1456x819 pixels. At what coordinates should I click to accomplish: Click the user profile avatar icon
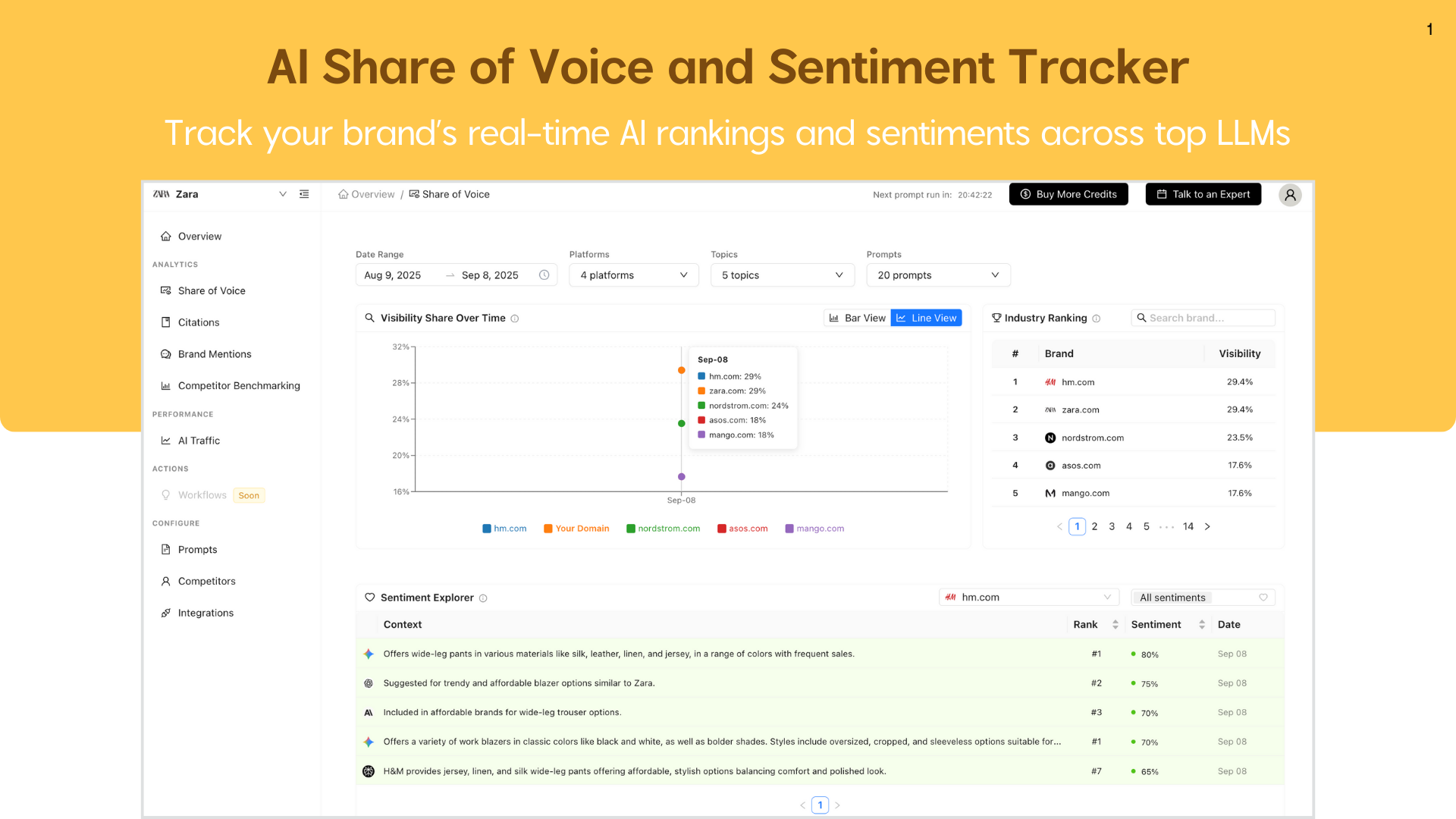tap(1290, 195)
